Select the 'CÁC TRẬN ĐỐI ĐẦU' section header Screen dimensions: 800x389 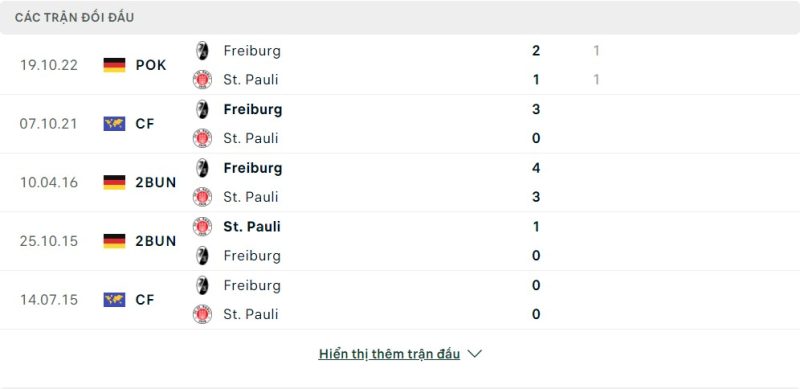(74, 17)
